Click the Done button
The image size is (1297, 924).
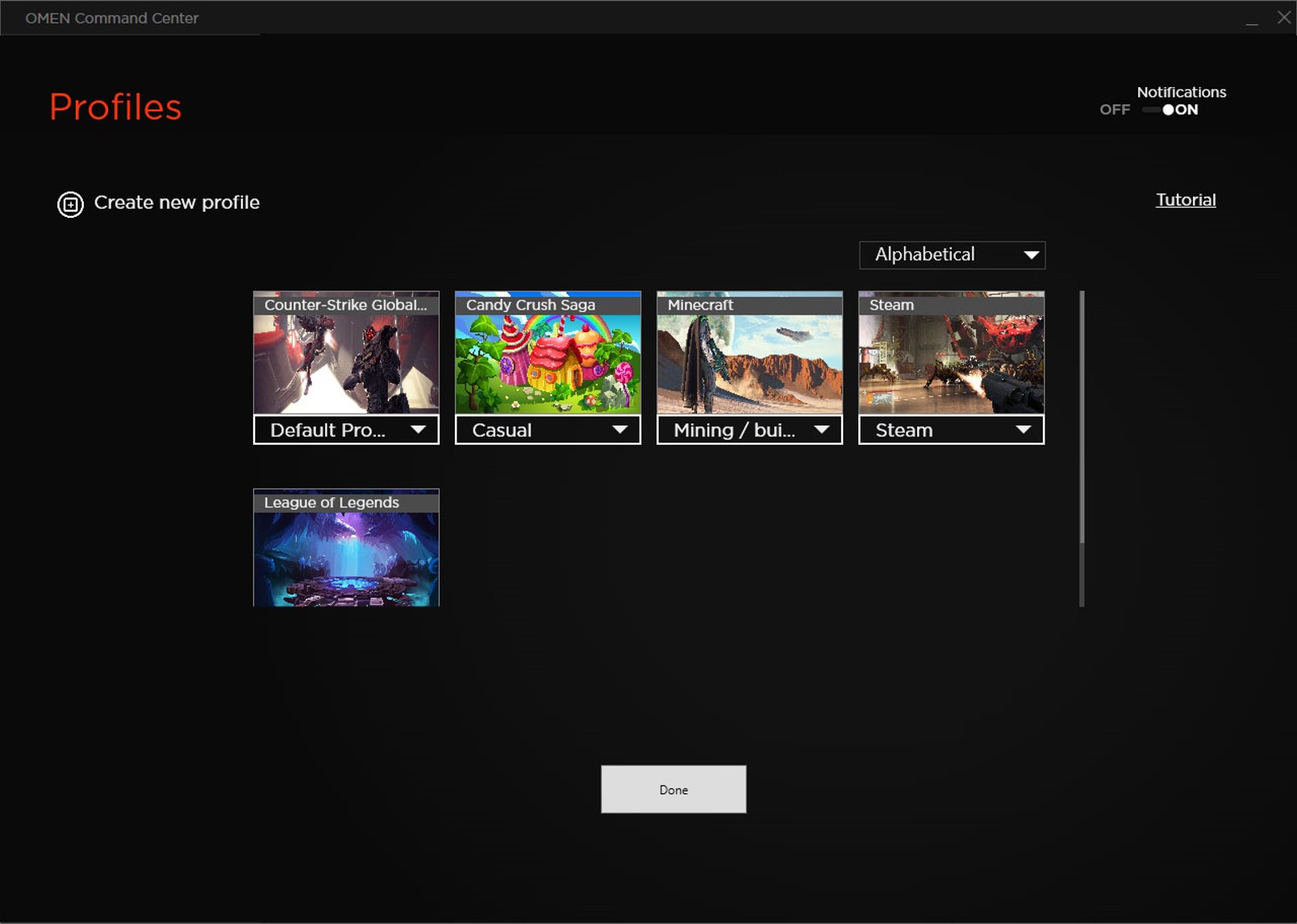(673, 789)
